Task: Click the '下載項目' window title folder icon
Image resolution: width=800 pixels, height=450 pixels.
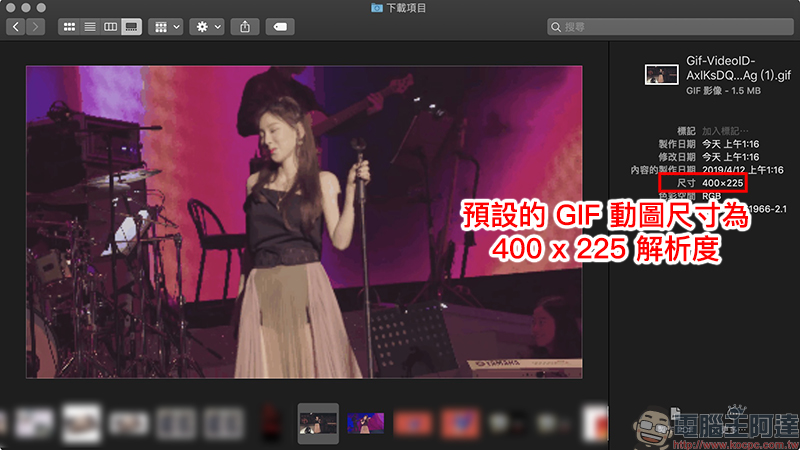Action: point(377,8)
